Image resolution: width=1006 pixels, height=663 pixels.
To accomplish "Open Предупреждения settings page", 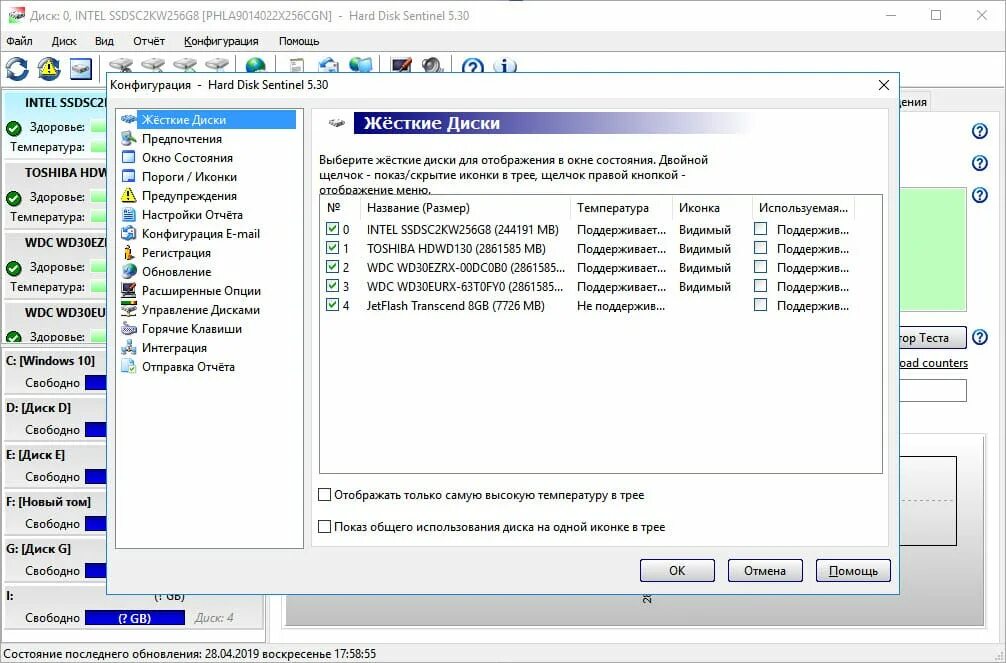I will (x=189, y=196).
